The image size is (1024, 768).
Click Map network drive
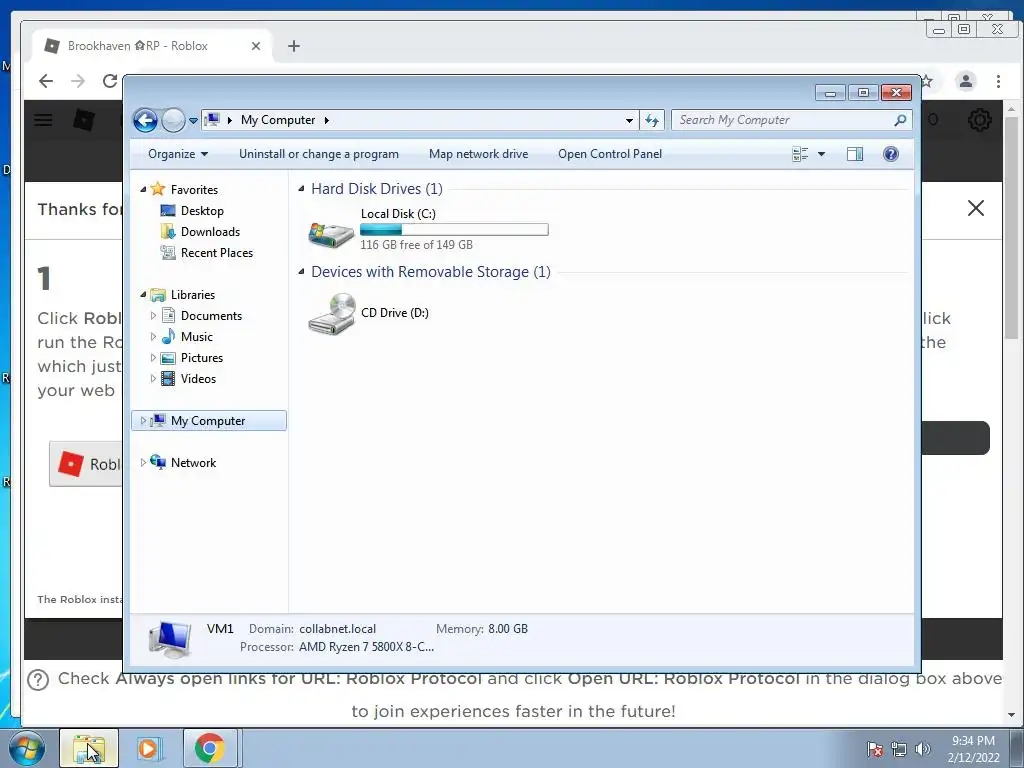pyautogui.click(x=479, y=154)
